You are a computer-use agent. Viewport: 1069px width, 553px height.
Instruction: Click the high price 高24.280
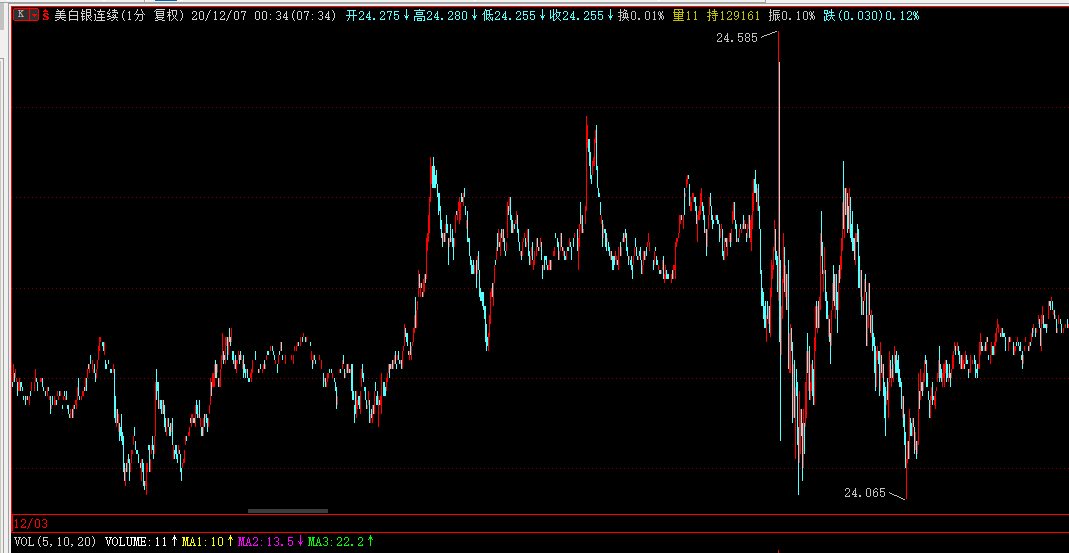(442, 16)
